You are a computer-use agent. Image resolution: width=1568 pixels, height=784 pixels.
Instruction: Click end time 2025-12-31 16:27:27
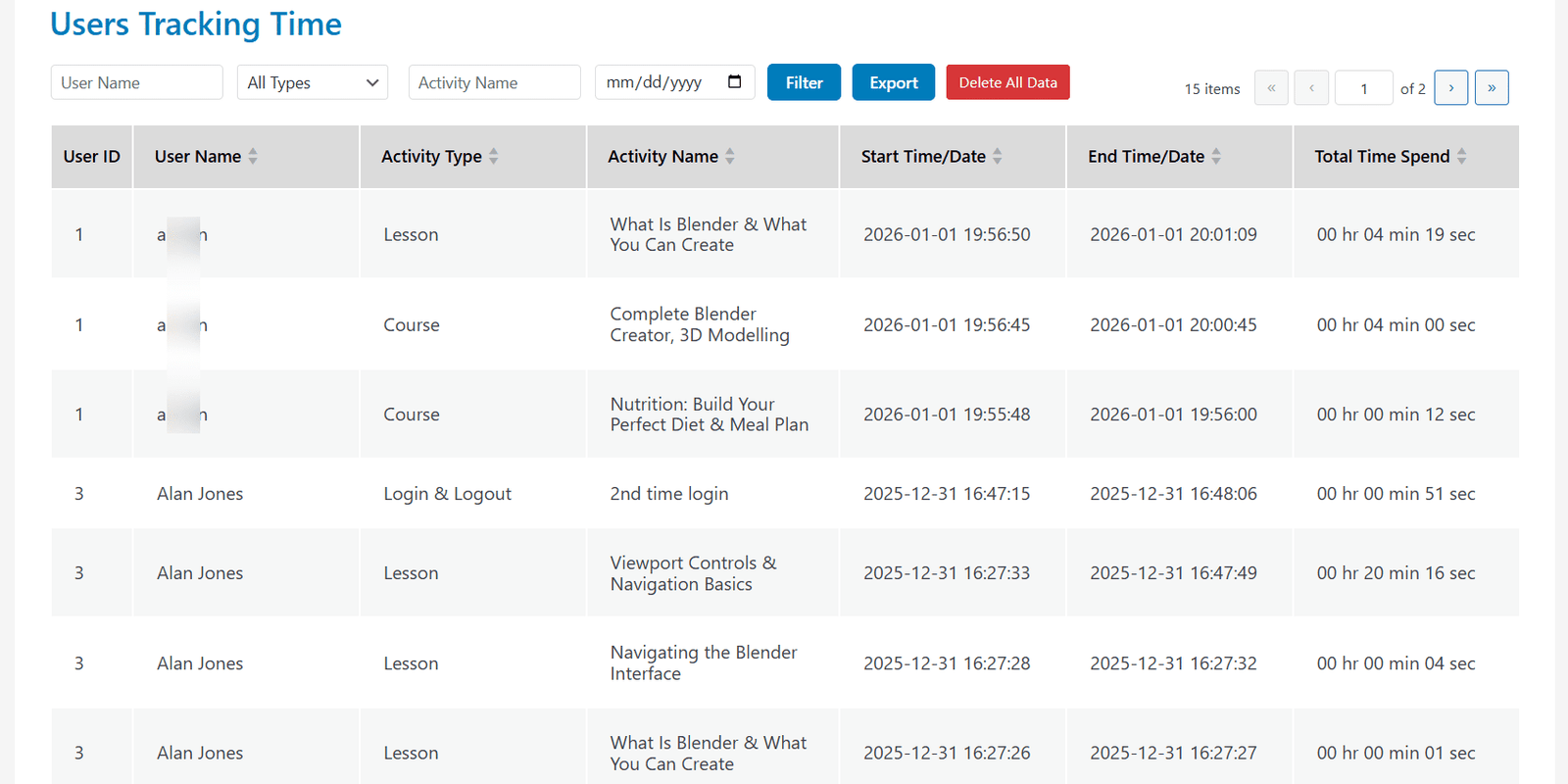[x=1173, y=753]
